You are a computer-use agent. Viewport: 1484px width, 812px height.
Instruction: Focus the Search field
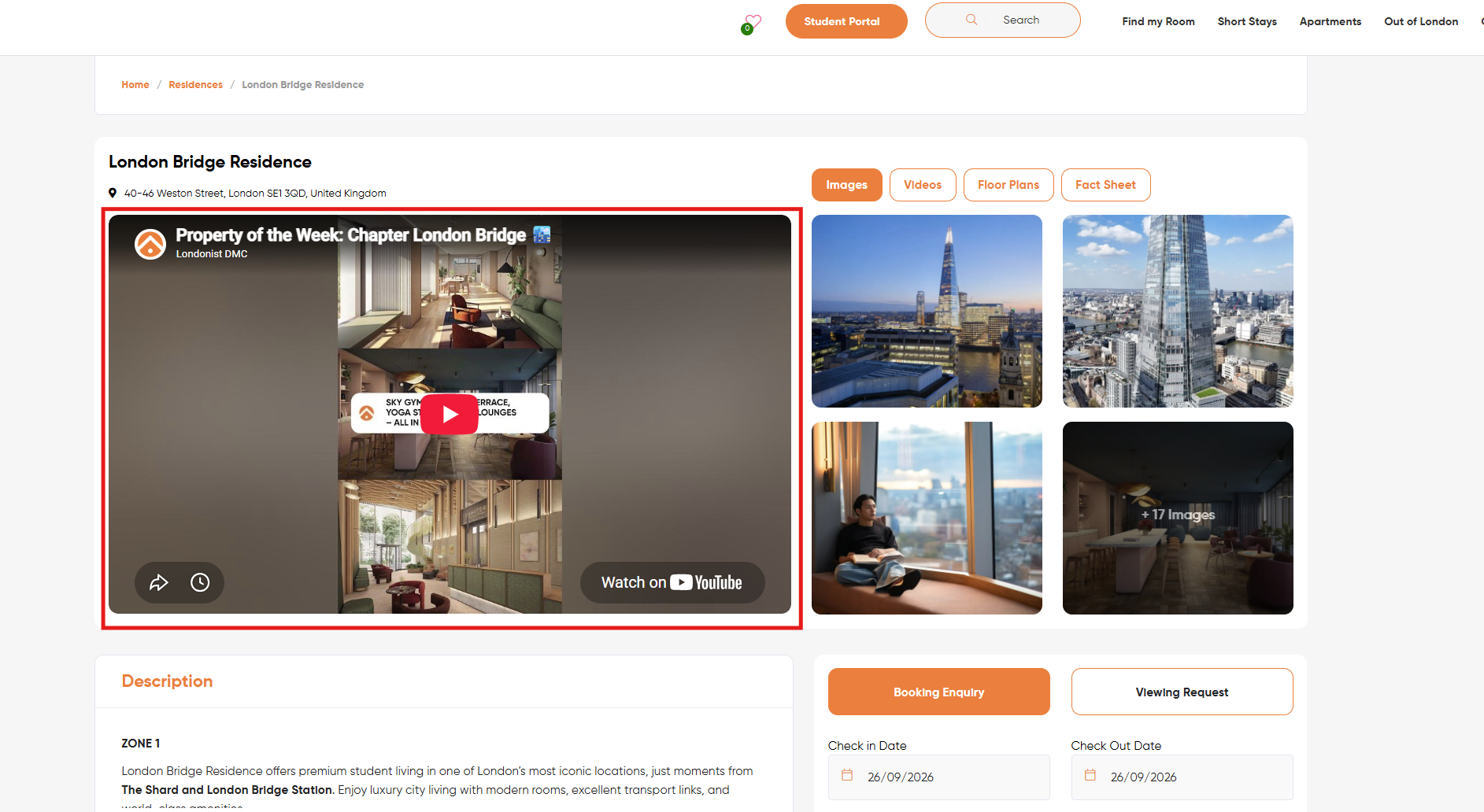[1002, 20]
